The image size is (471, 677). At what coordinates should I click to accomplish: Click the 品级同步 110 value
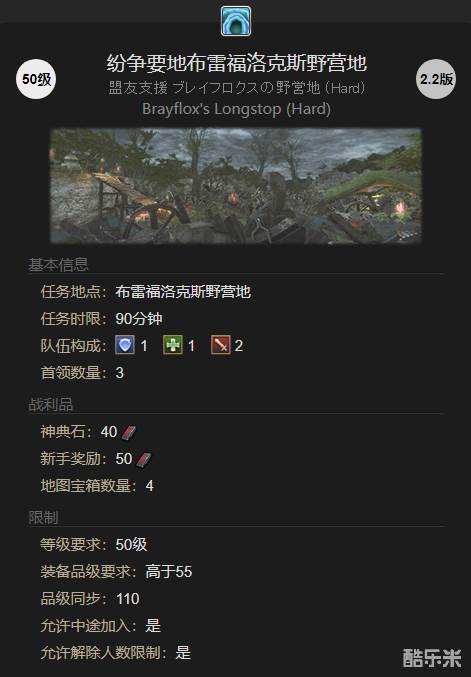click(x=127, y=599)
